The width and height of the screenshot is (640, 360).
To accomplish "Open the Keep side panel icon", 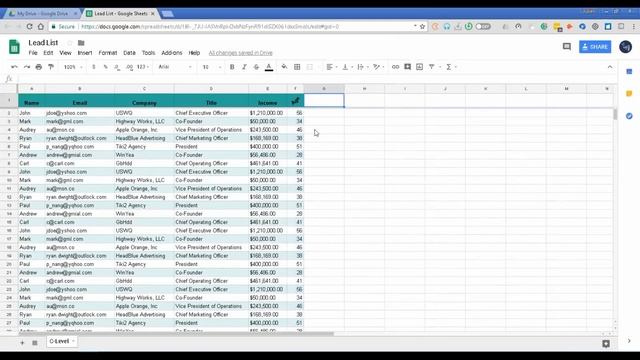I will 629,94.
